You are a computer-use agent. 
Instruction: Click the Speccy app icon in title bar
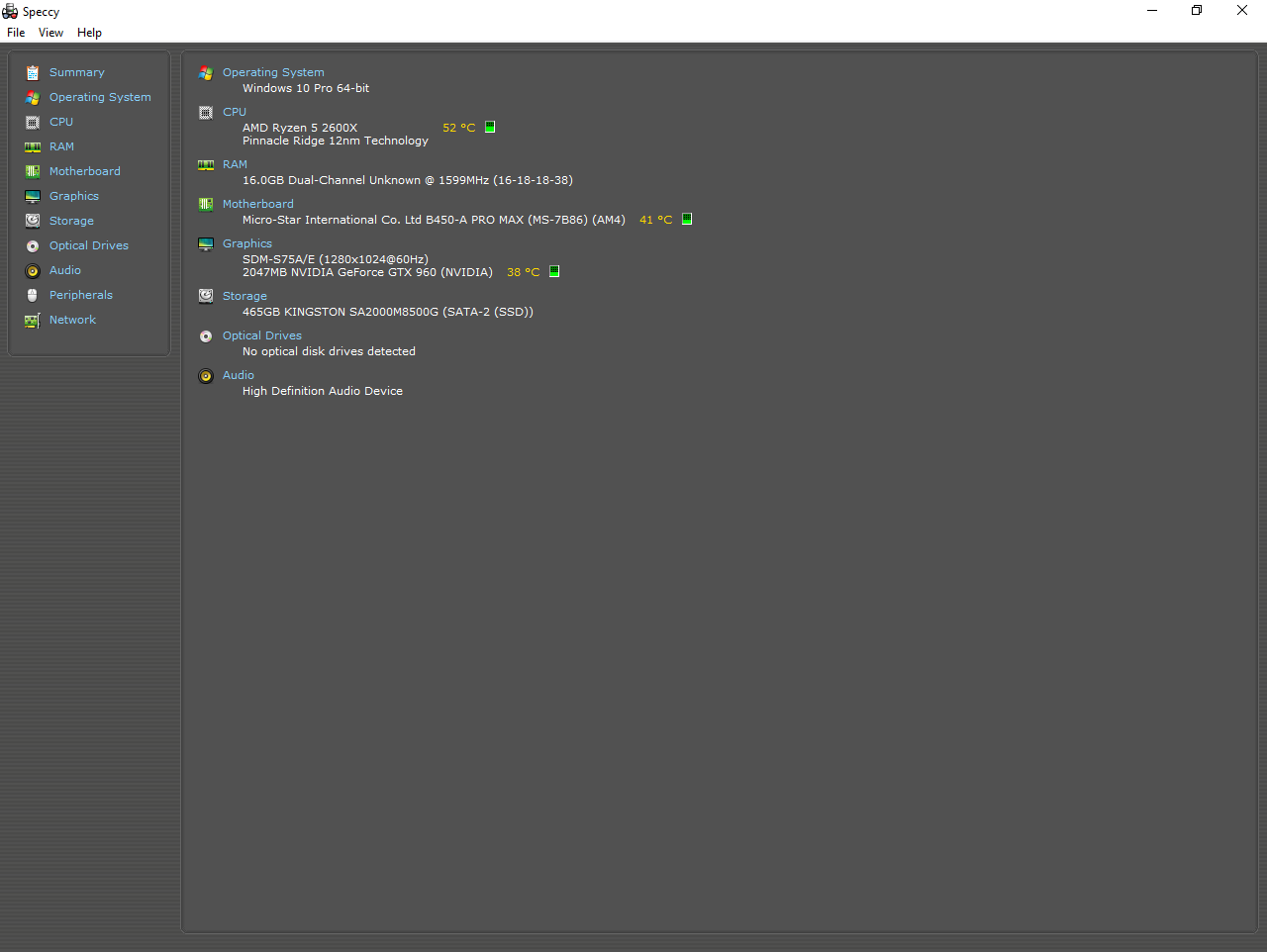coord(10,11)
